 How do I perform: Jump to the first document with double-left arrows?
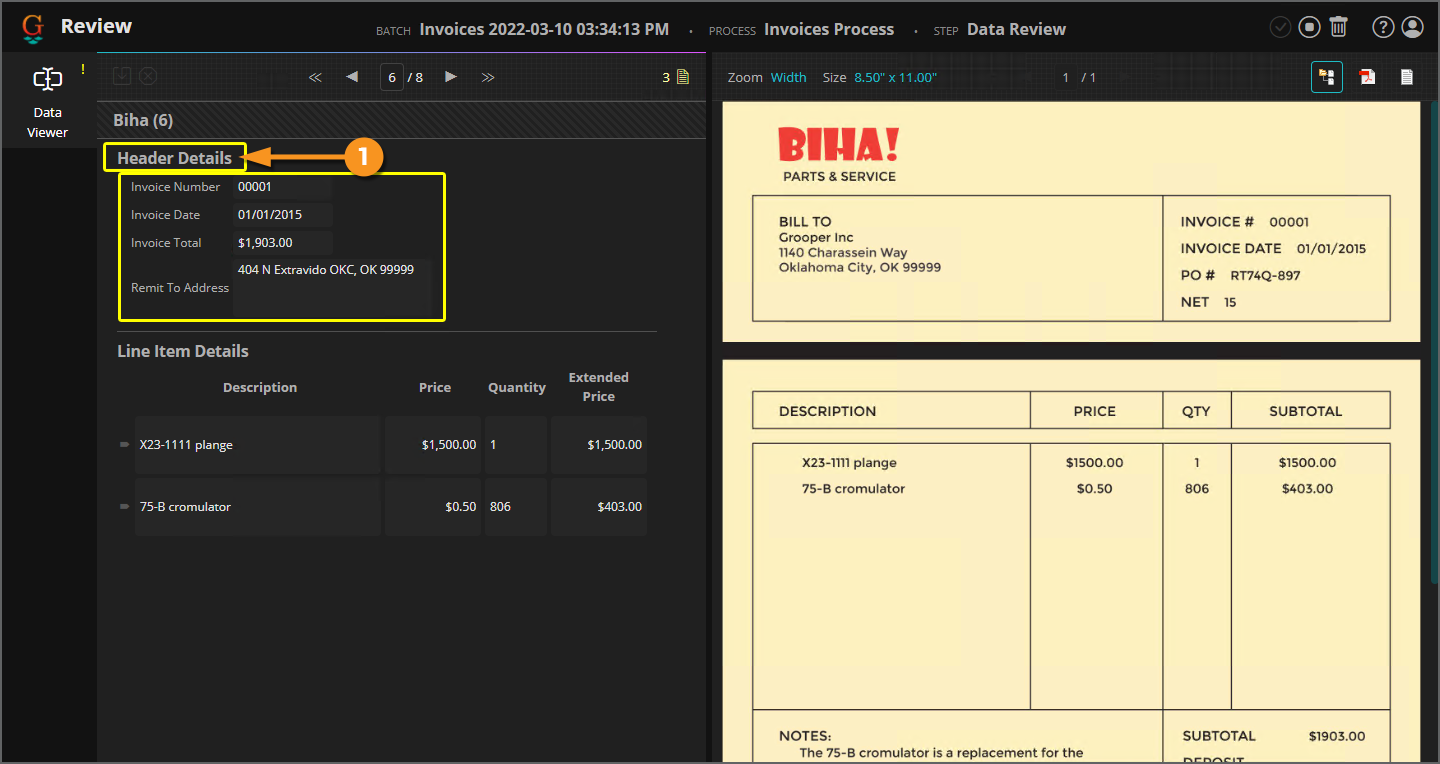tap(315, 77)
